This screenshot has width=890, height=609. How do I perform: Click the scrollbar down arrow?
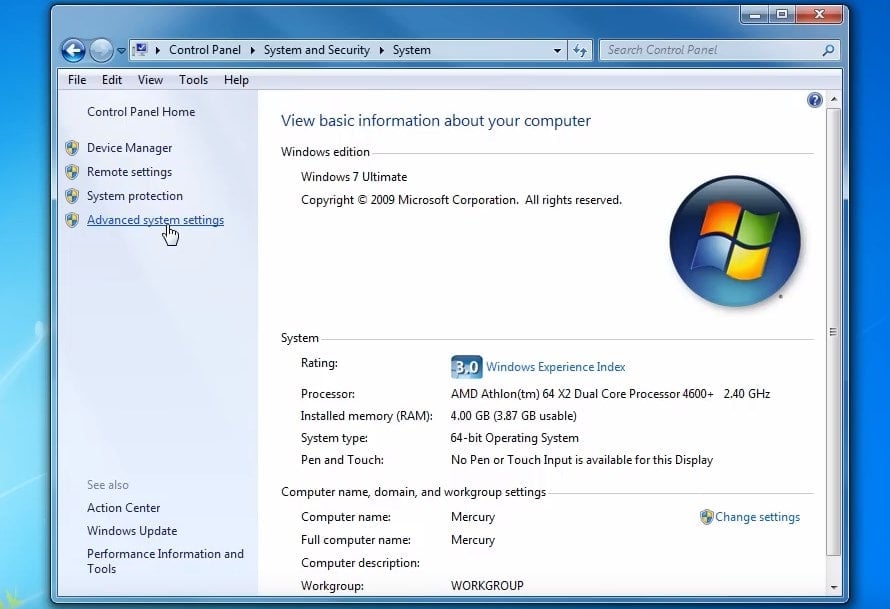[x=834, y=587]
